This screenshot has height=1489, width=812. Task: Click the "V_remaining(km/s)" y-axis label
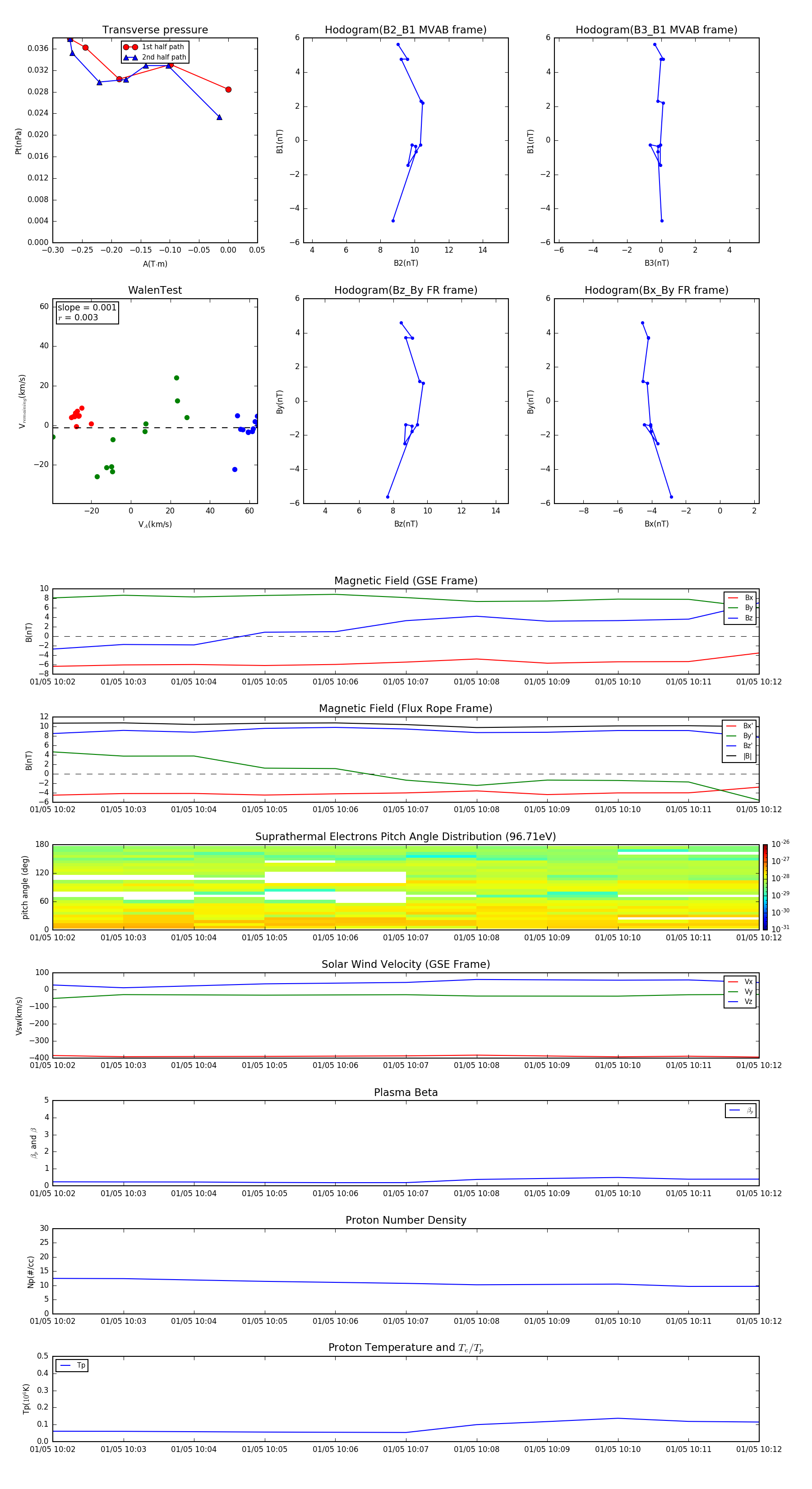pyautogui.click(x=23, y=401)
